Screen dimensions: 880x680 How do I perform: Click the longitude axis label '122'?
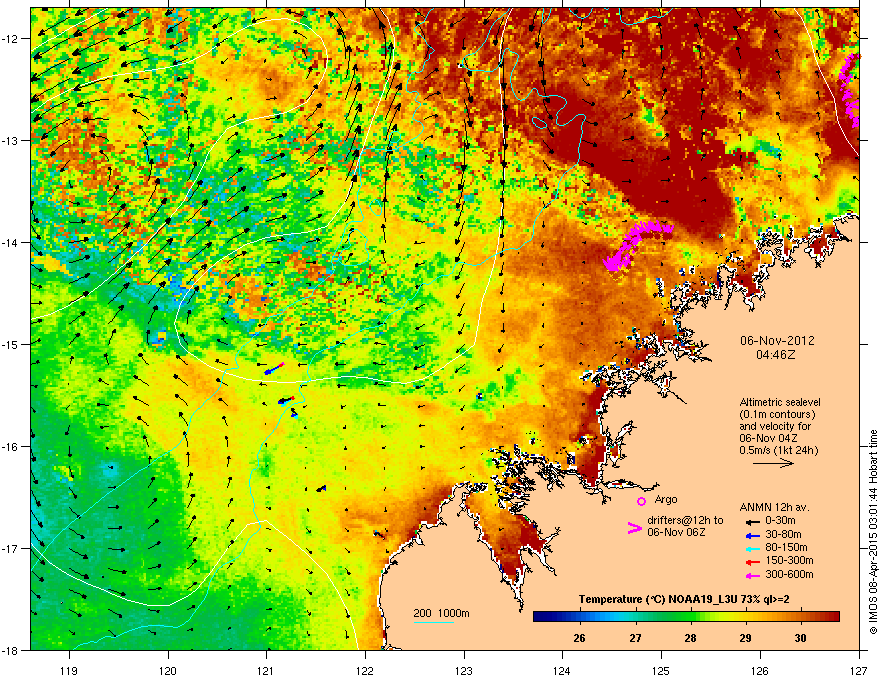(x=365, y=670)
